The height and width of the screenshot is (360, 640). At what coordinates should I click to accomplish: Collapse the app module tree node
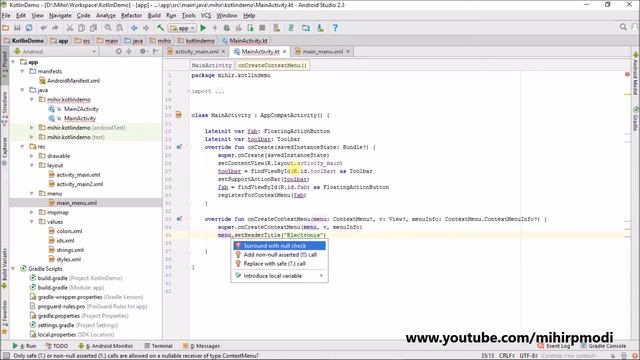point(13,62)
